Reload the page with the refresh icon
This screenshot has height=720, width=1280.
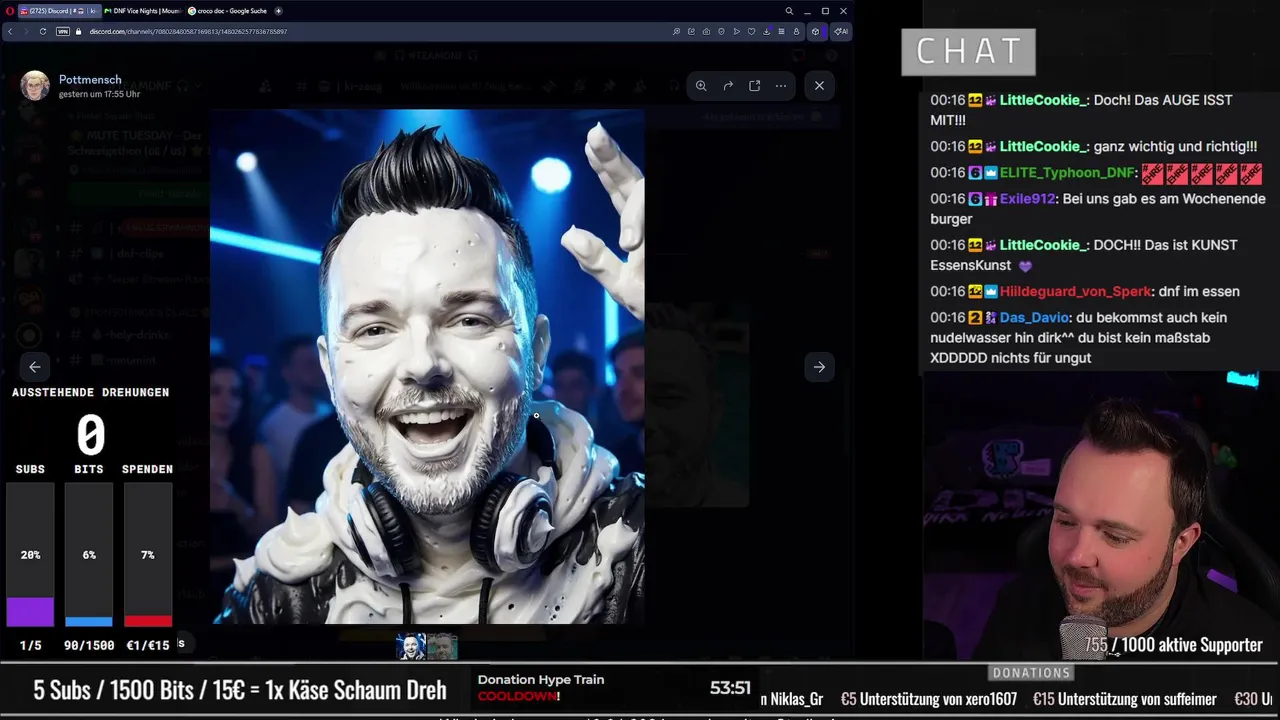[x=43, y=31]
